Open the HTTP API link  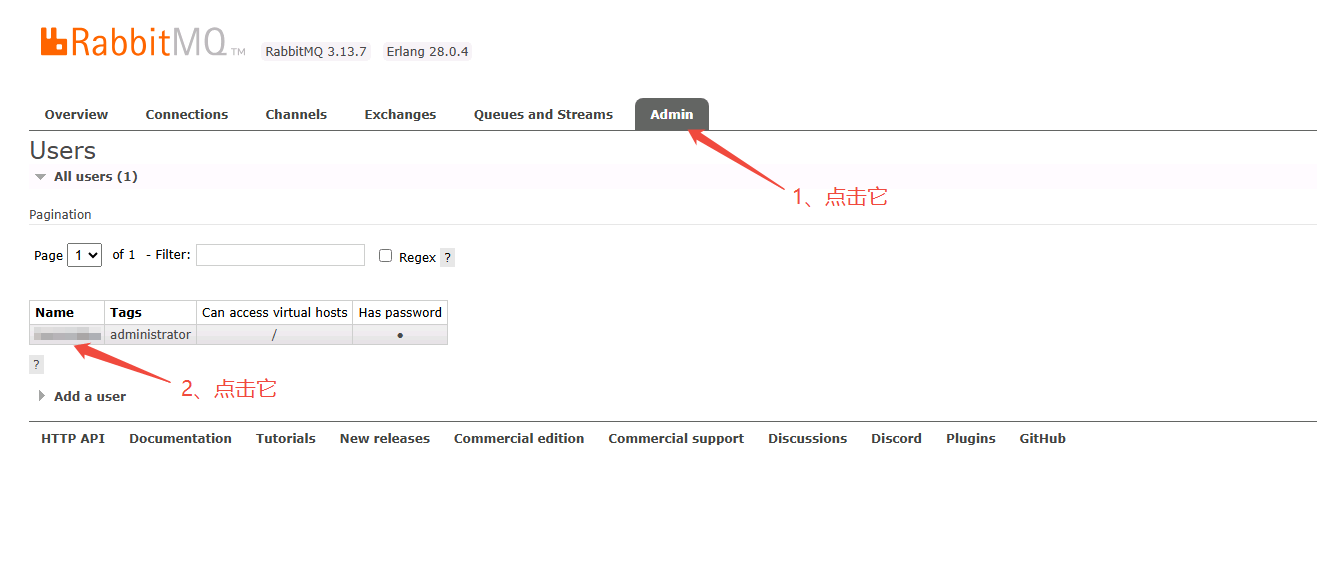click(x=73, y=438)
